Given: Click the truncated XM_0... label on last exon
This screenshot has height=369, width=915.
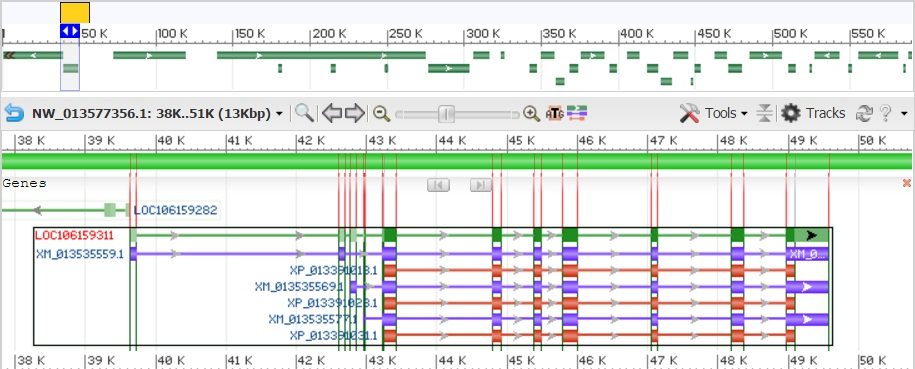Looking at the screenshot, I should click(x=808, y=254).
